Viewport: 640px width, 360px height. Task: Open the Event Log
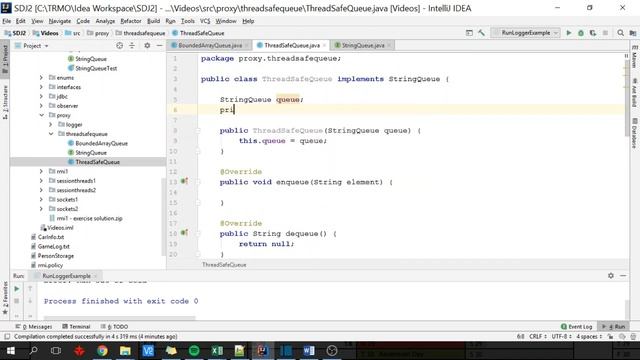pos(577,327)
